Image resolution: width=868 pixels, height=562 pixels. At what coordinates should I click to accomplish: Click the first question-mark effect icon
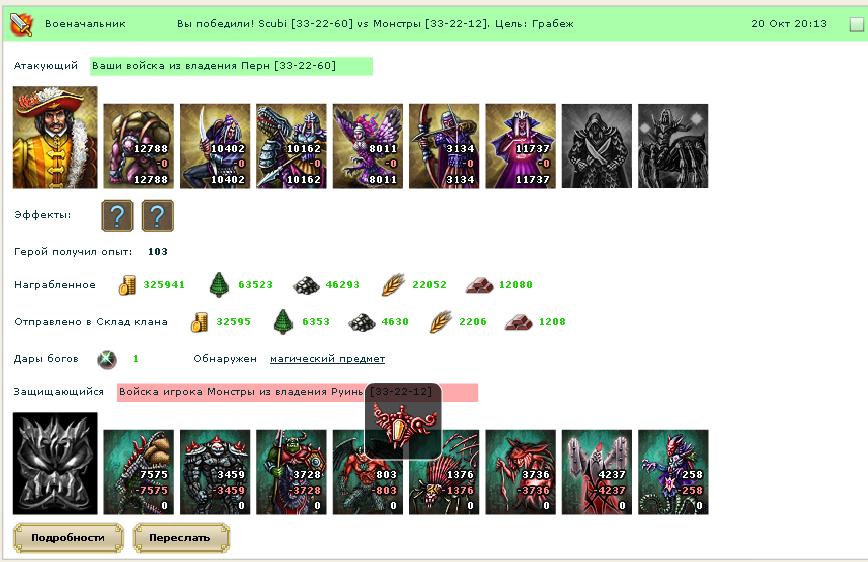pyautogui.click(x=117, y=215)
